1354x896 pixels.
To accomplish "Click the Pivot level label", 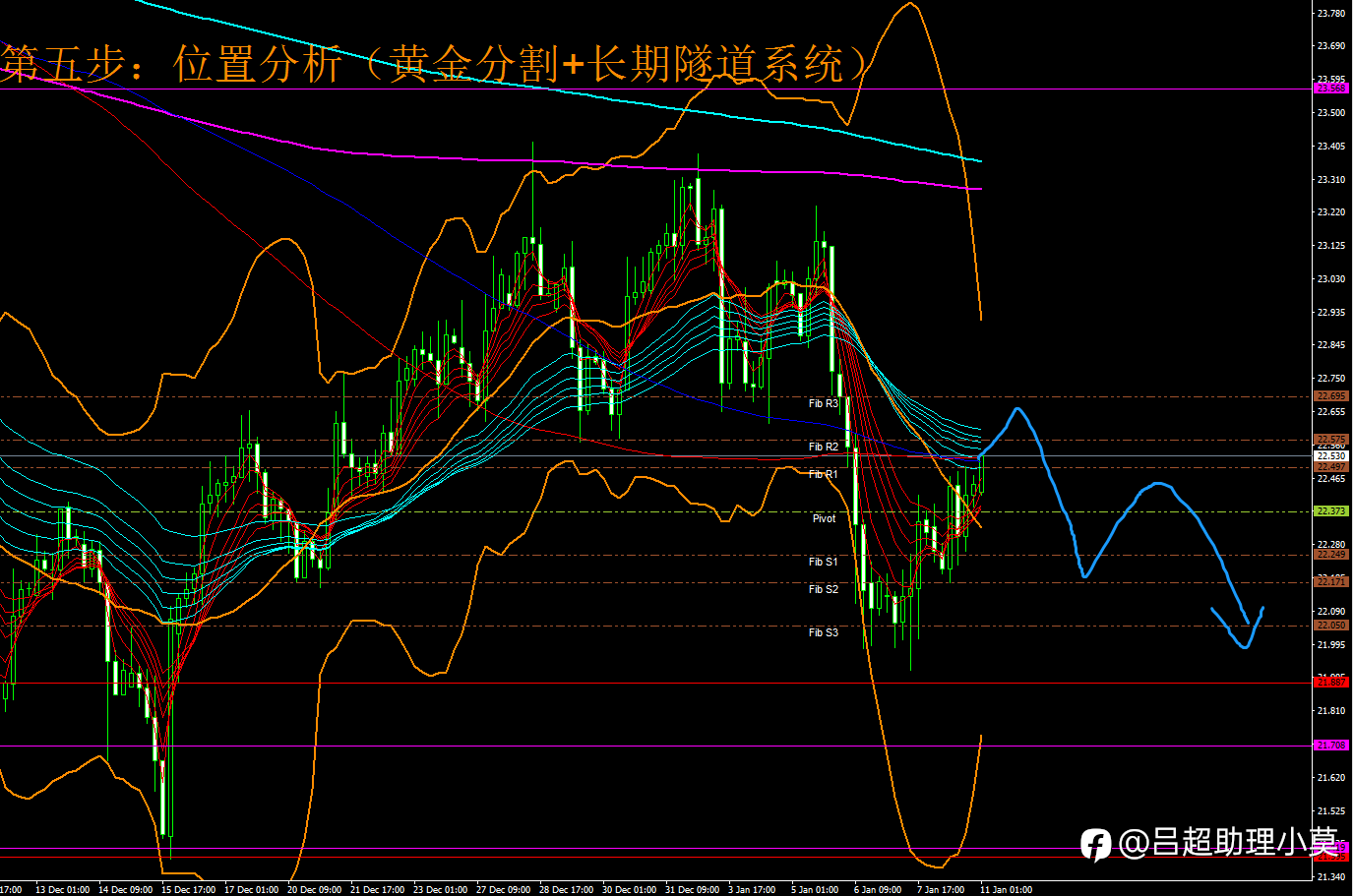I will 824,518.
